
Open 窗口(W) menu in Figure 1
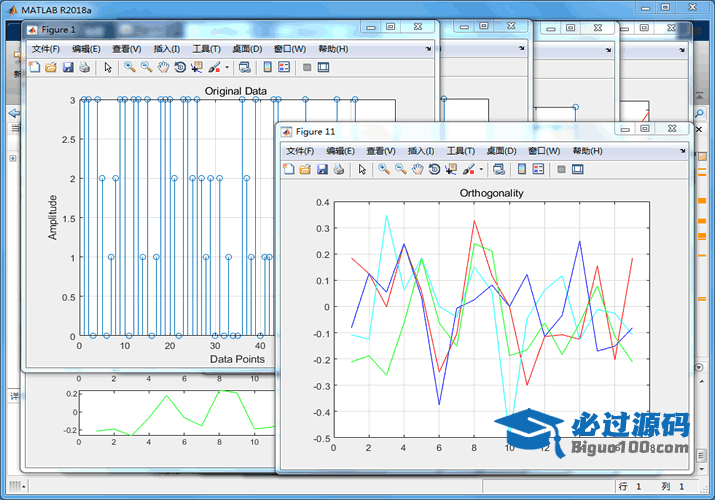(290, 49)
